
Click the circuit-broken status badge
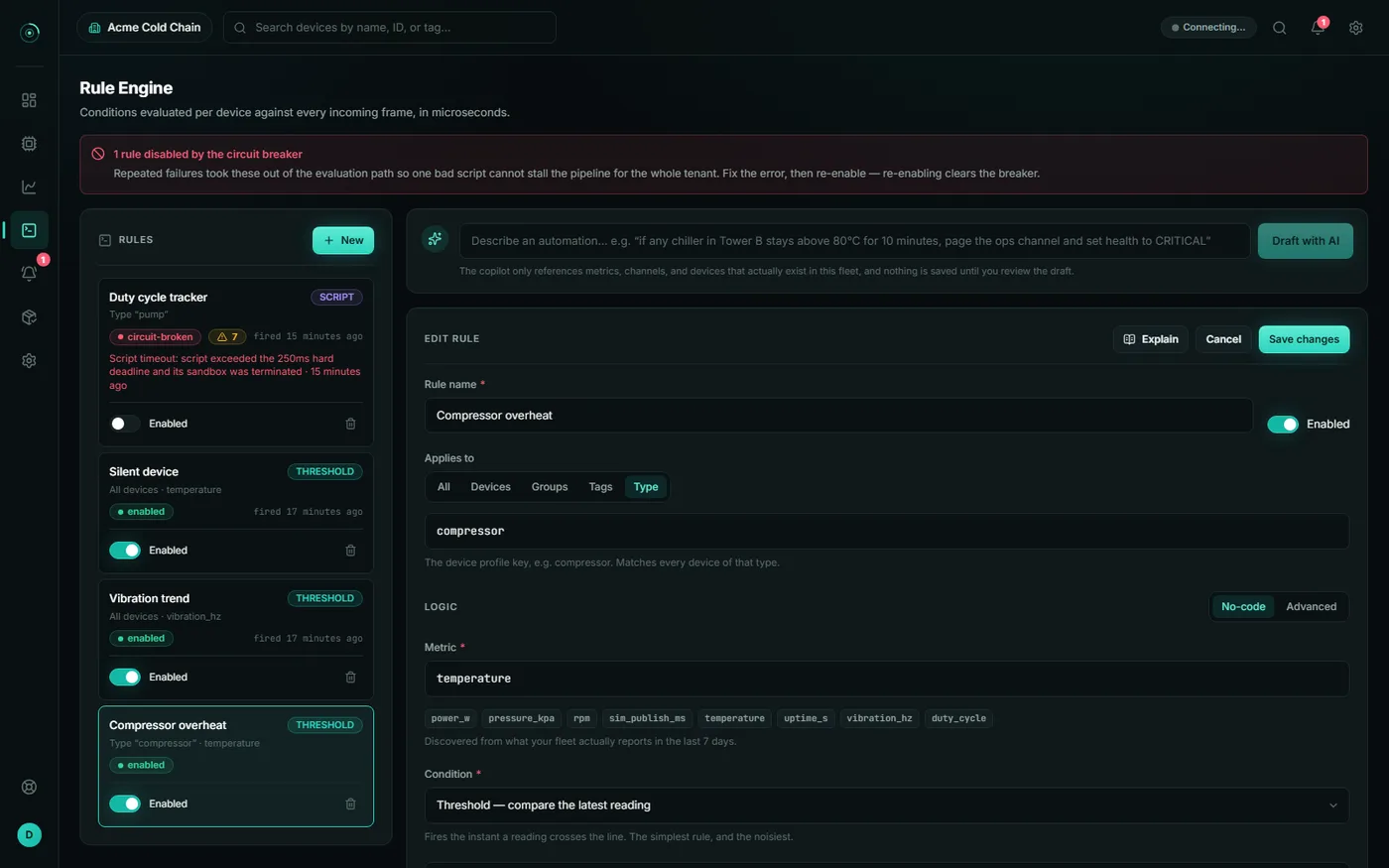(x=155, y=337)
